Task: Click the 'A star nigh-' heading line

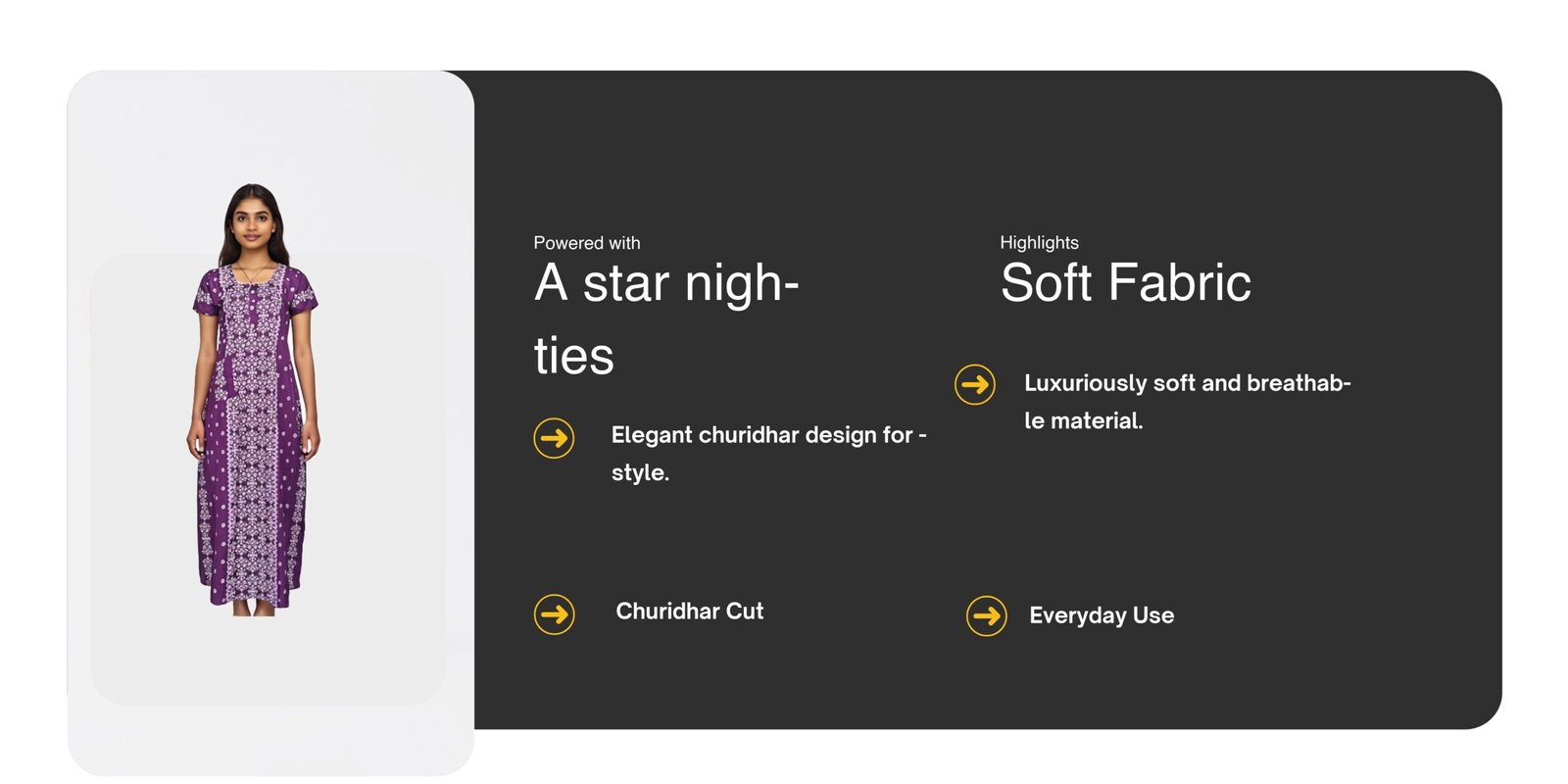Action: pos(666,284)
